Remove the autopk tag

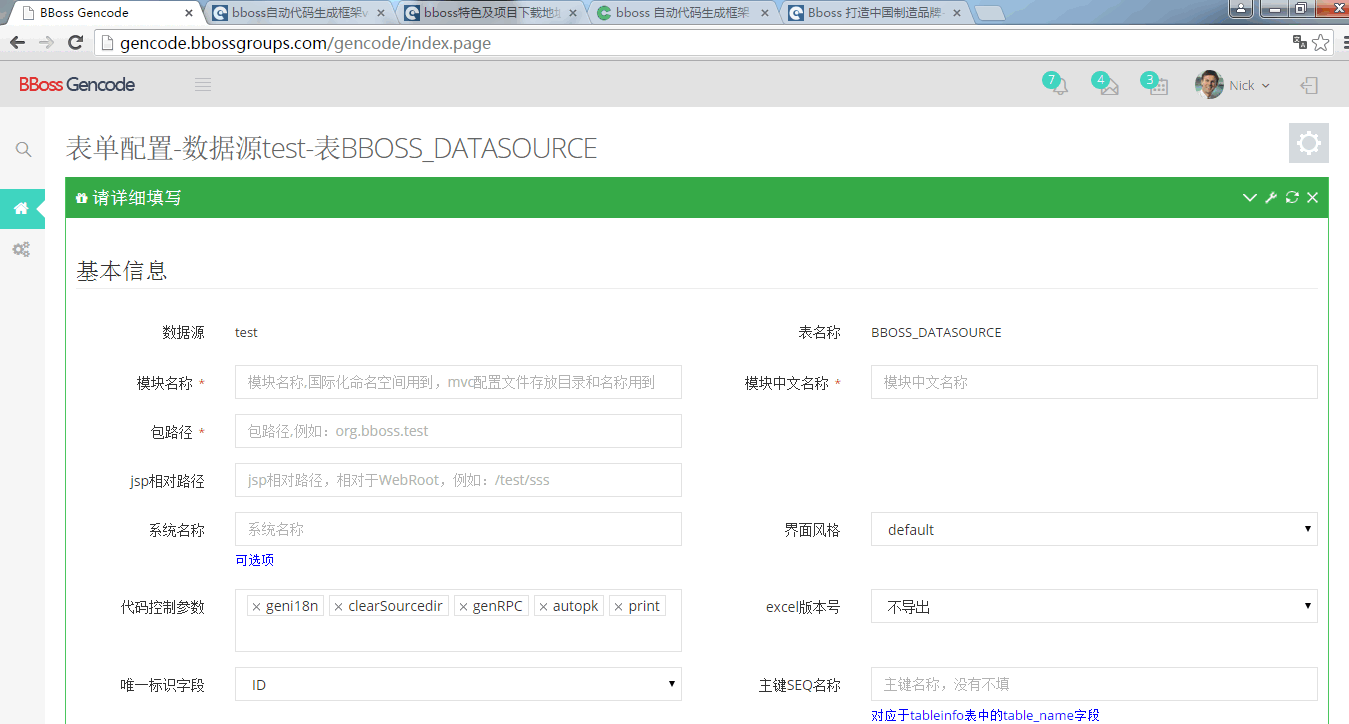coord(543,607)
